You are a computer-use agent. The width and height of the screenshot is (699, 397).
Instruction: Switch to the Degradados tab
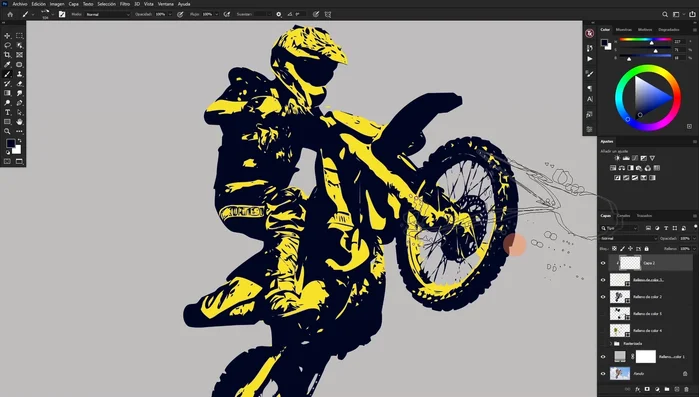click(x=669, y=29)
